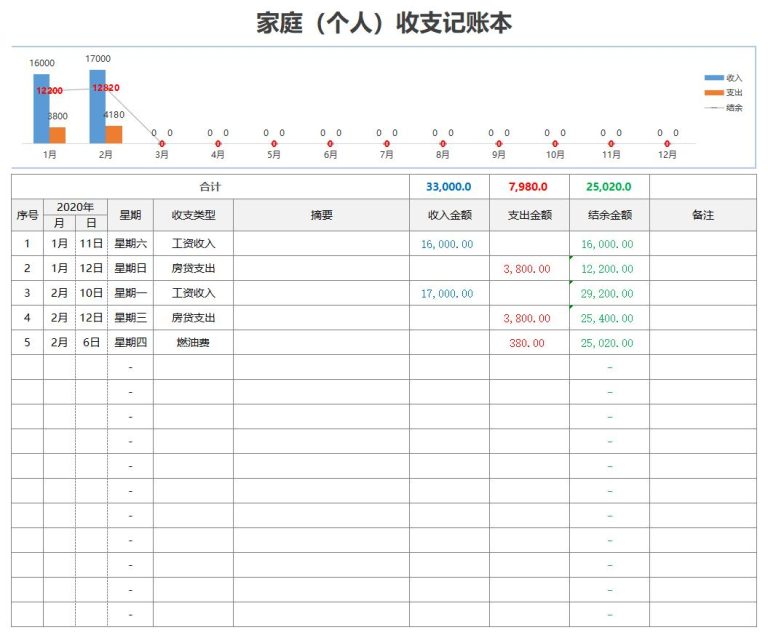The image size is (768, 638).
Task: Select the 星期日 cell
Action: click(130, 268)
